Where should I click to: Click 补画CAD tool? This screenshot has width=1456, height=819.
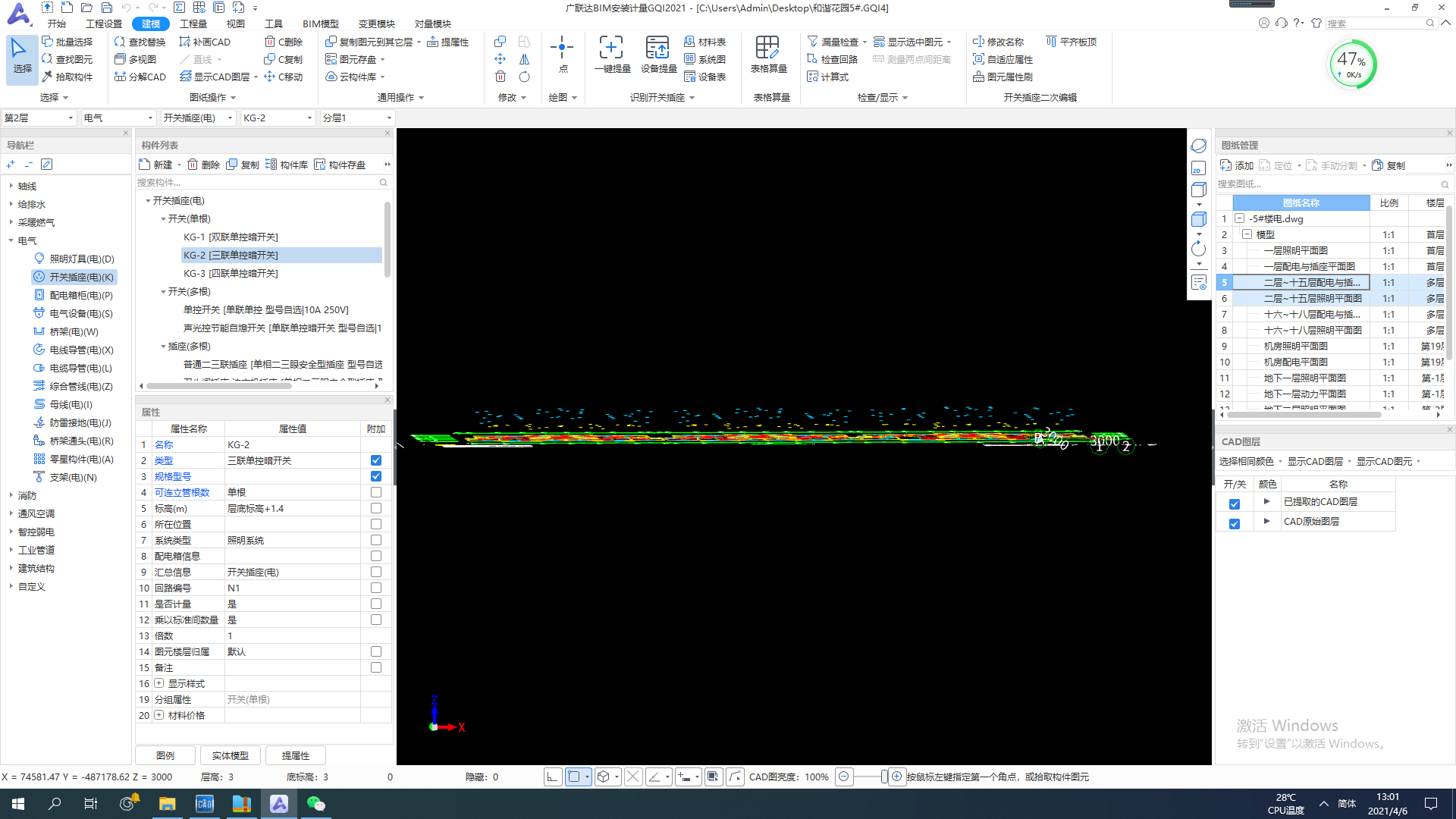[x=205, y=42]
